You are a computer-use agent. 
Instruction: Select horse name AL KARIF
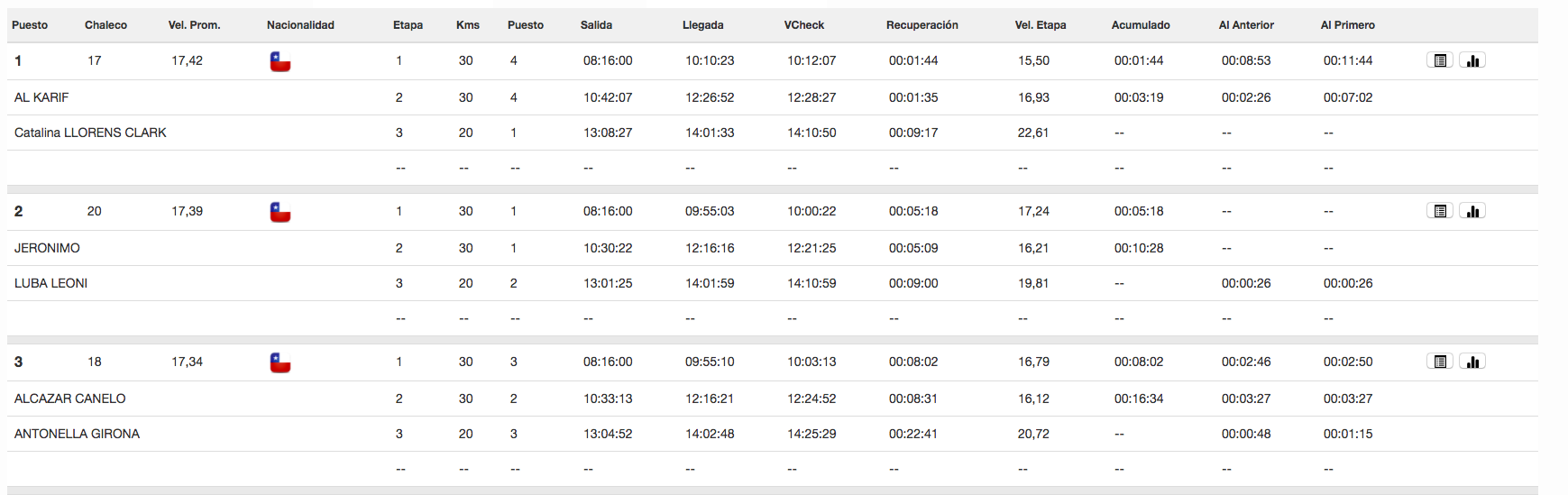pyautogui.click(x=41, y=97)
